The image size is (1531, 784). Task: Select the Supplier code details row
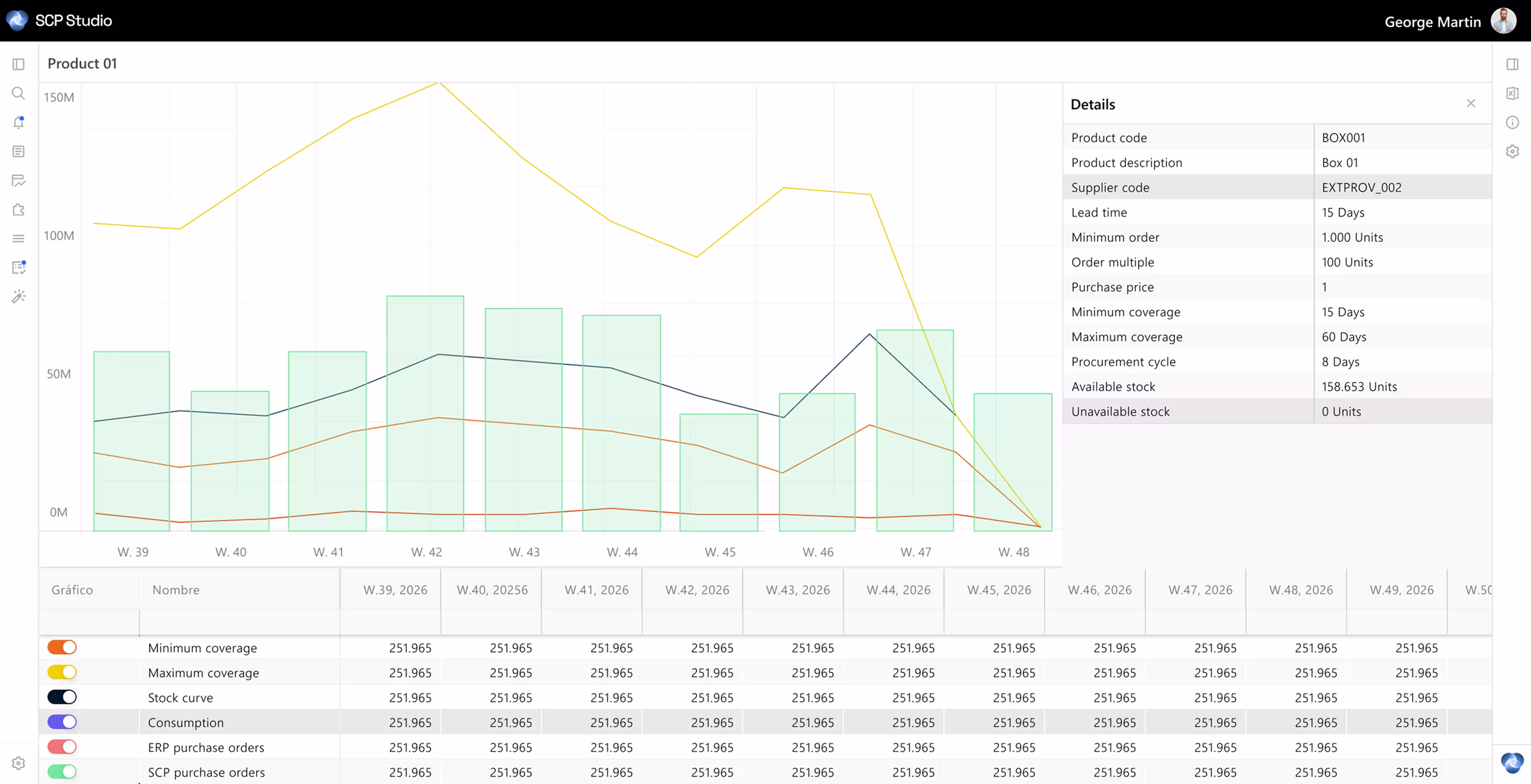(x=1277, y=188)
